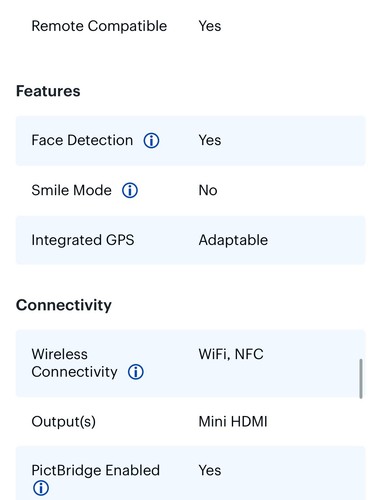This screenshot has width=381, height=500.
Task: Select the Yes value beside Remote Compatible
Action: point(210,26)
